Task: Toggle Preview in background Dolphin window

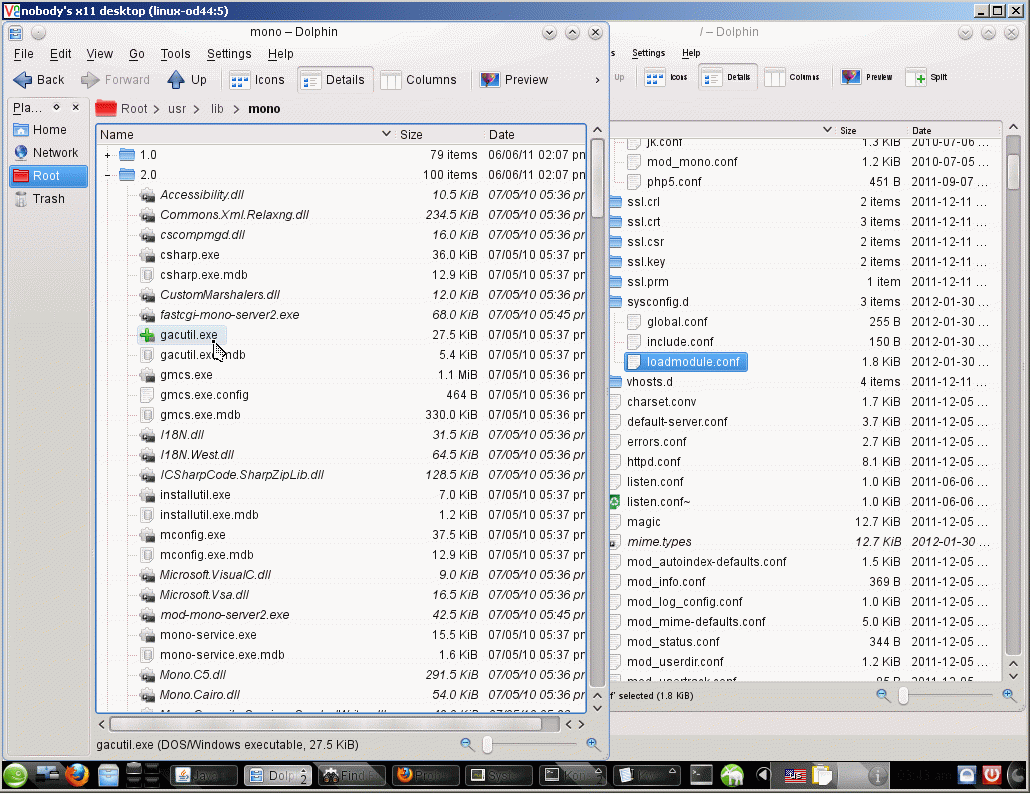Action: click(x=867, y=77)
